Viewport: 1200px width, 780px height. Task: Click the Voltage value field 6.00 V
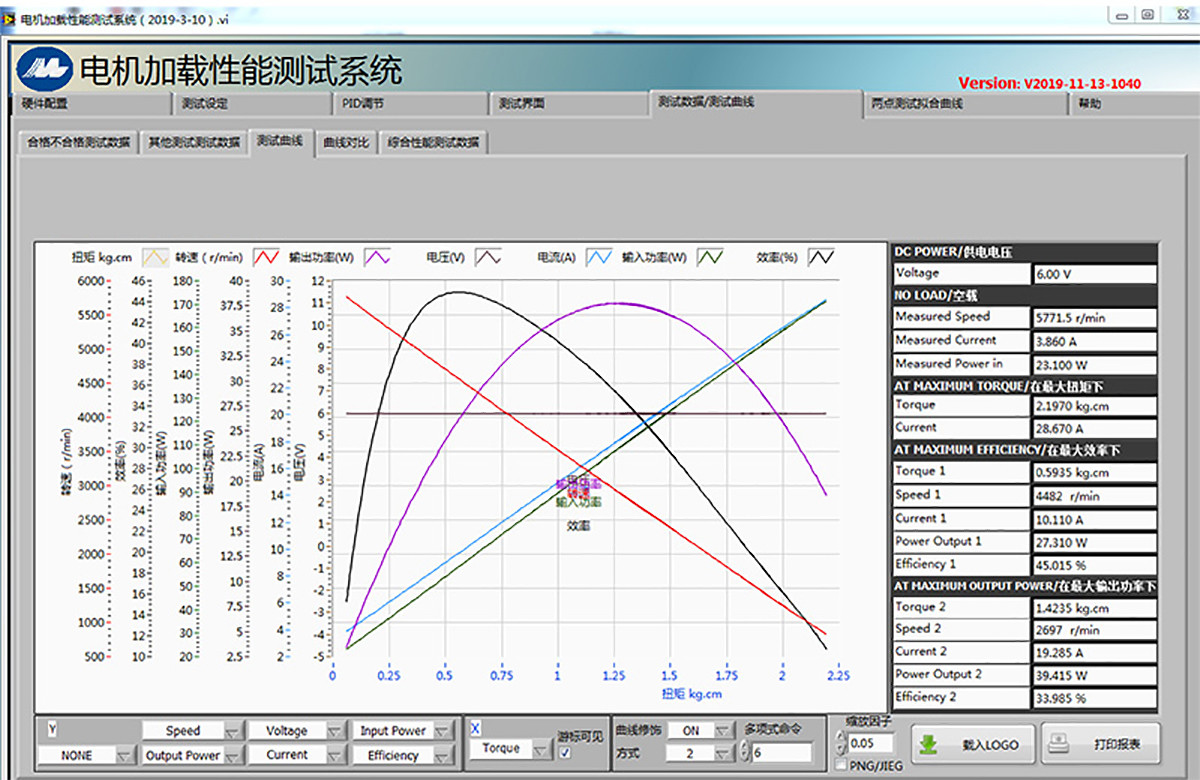(x=1094, y=274)
